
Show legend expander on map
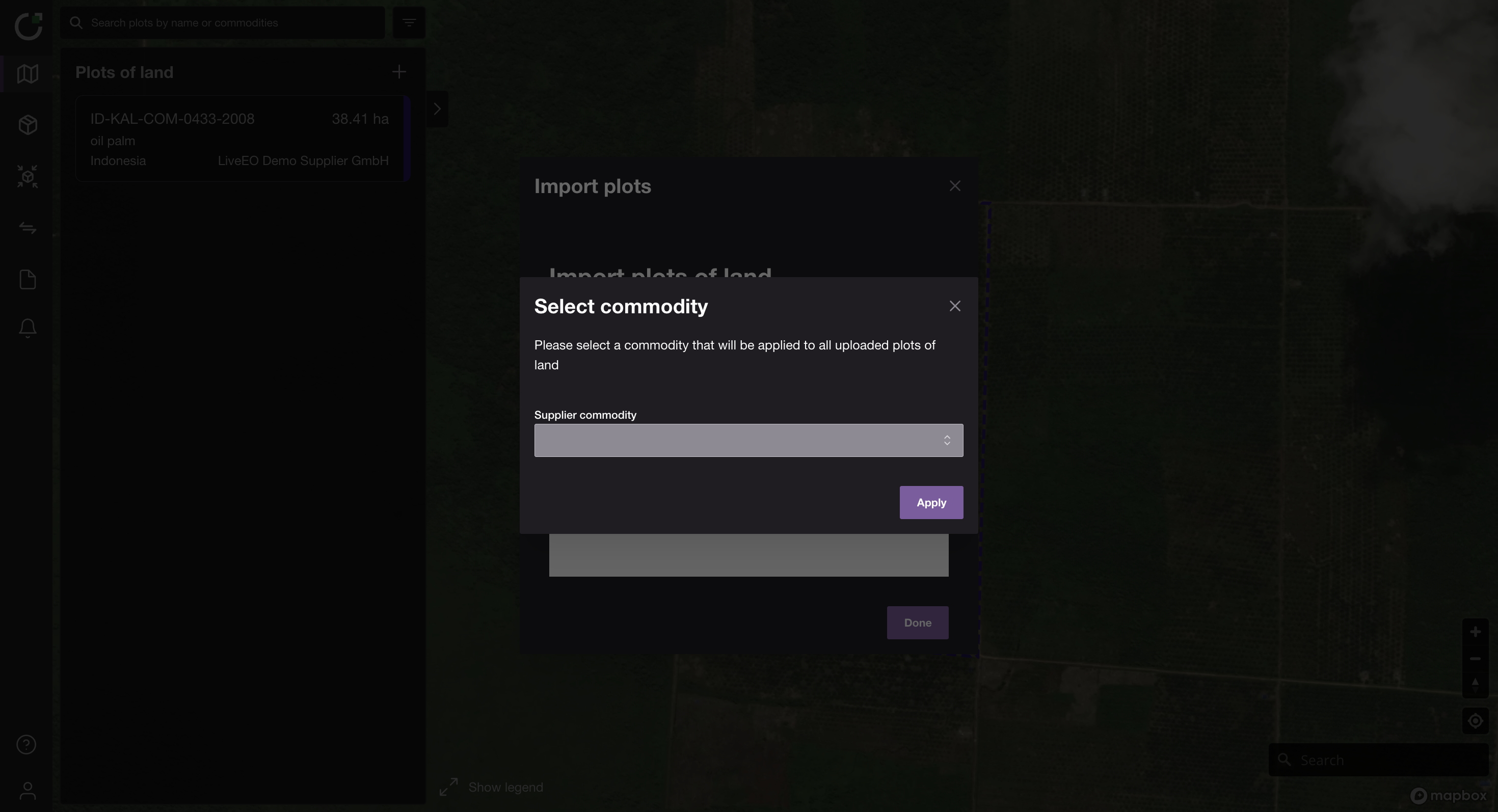[x=491, y=787]
